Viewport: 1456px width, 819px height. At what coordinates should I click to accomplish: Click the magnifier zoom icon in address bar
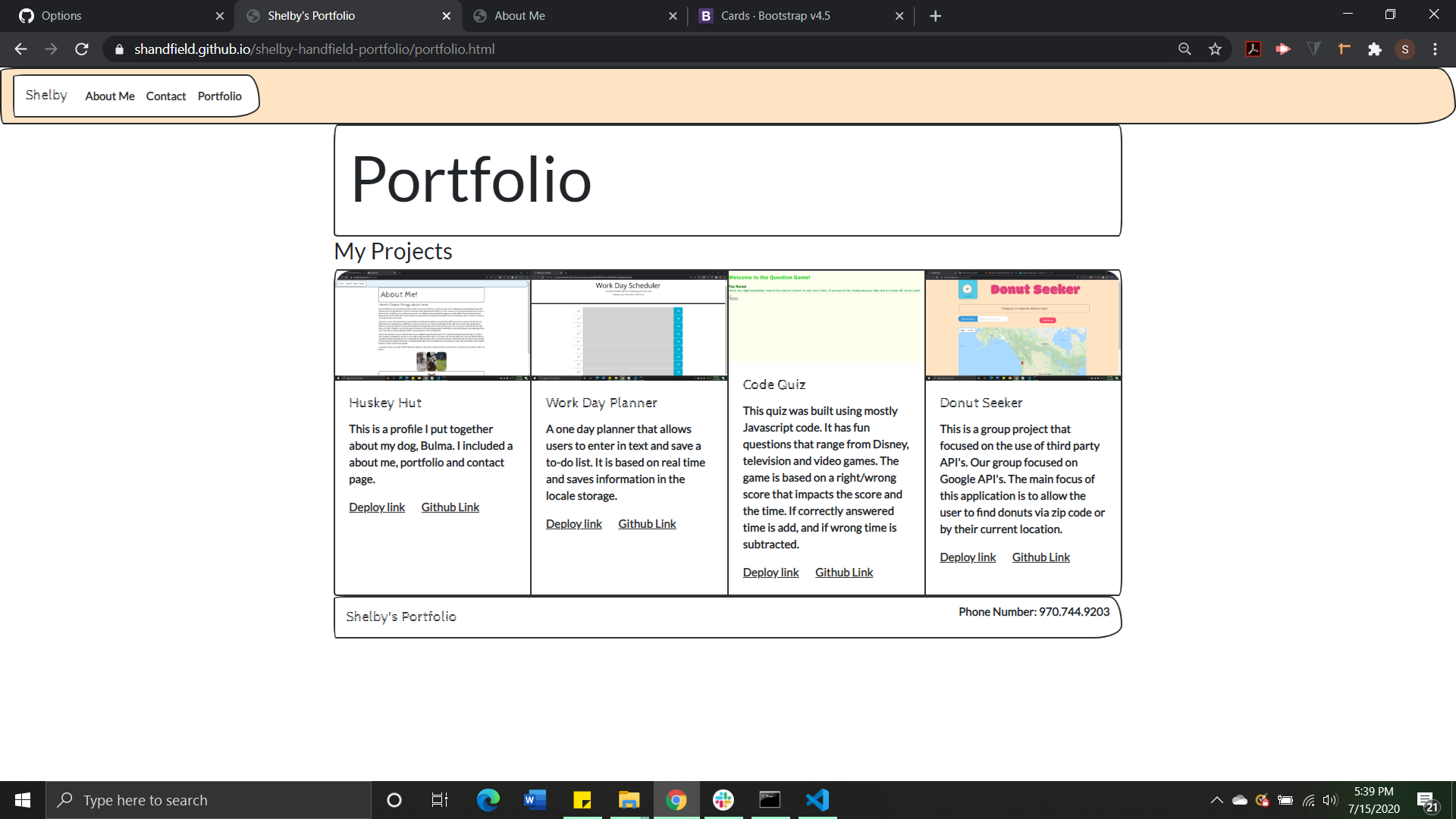tap(1185, 49)
